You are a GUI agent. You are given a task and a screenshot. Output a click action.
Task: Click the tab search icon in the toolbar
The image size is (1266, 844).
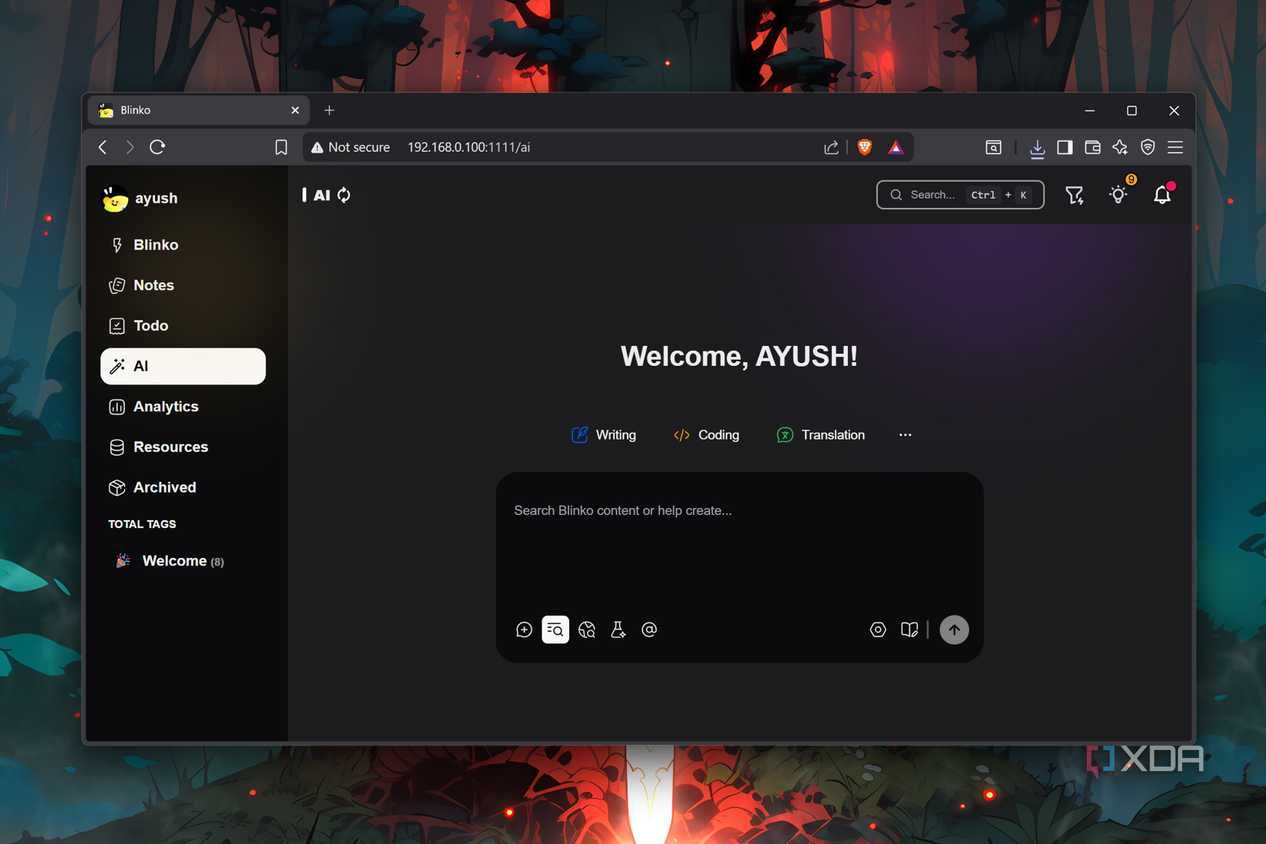993,147
